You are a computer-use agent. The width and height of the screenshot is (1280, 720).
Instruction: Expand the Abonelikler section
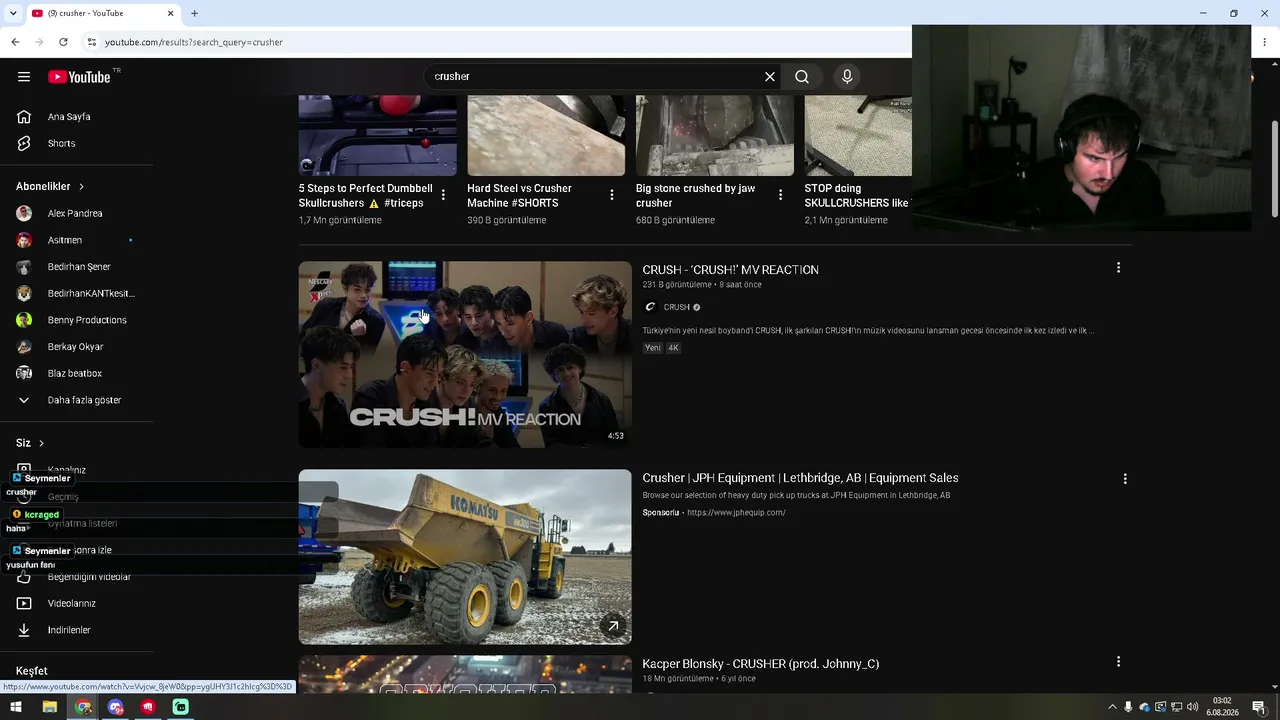click(x=50, y=187)
